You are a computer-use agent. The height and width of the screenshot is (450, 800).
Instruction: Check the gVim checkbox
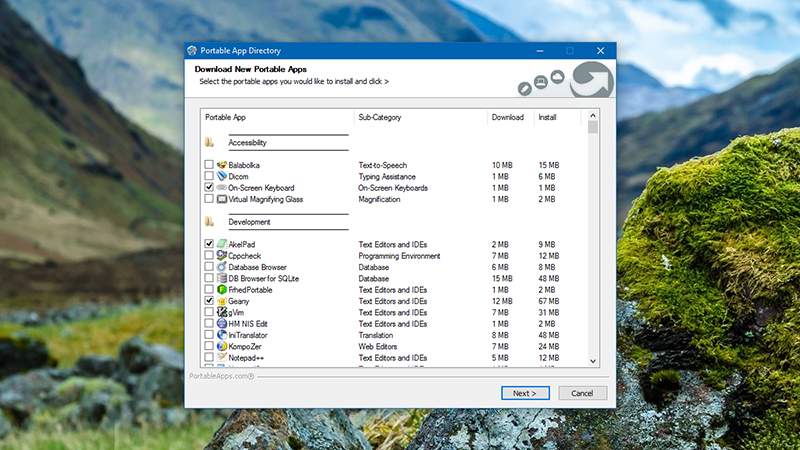209,312
